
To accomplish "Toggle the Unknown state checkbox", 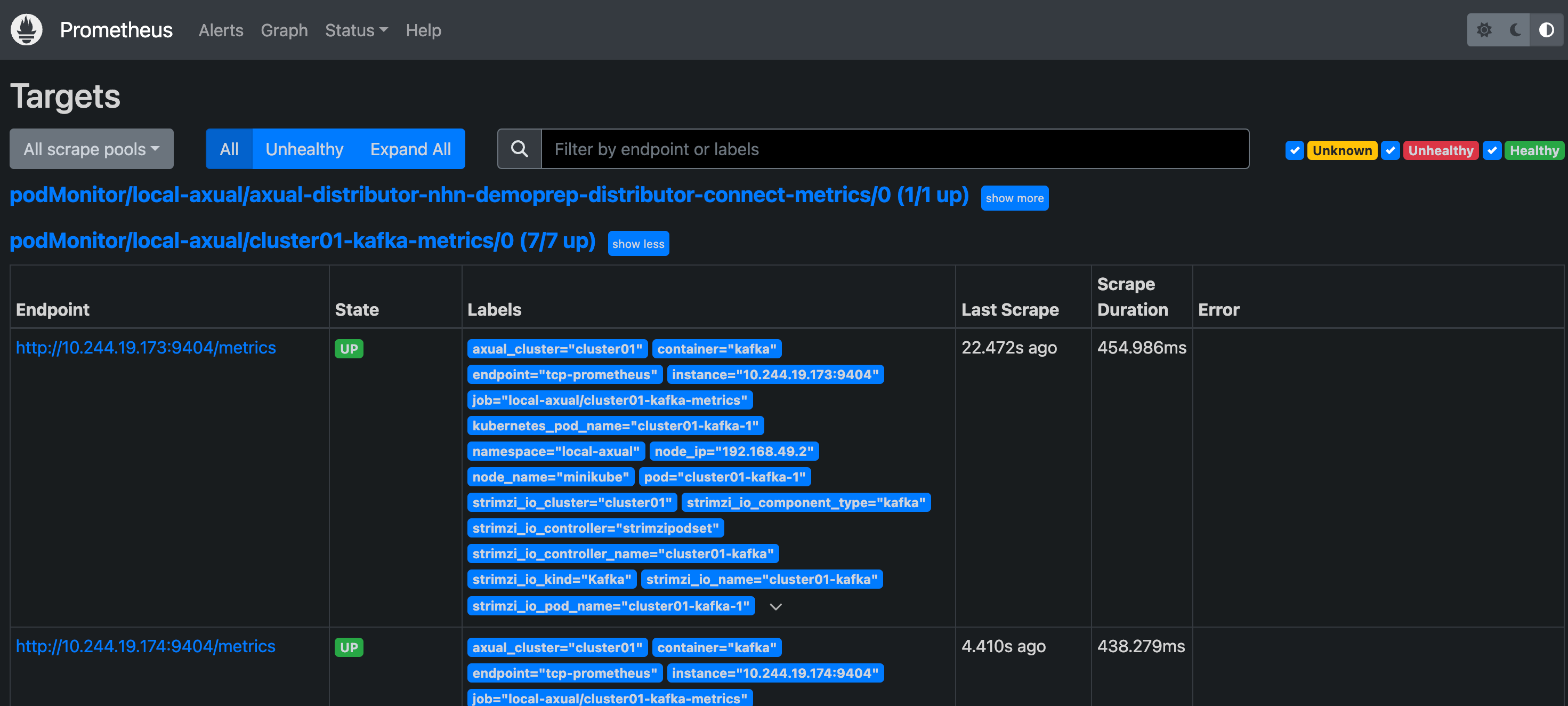I will [x=1294, y=150].
